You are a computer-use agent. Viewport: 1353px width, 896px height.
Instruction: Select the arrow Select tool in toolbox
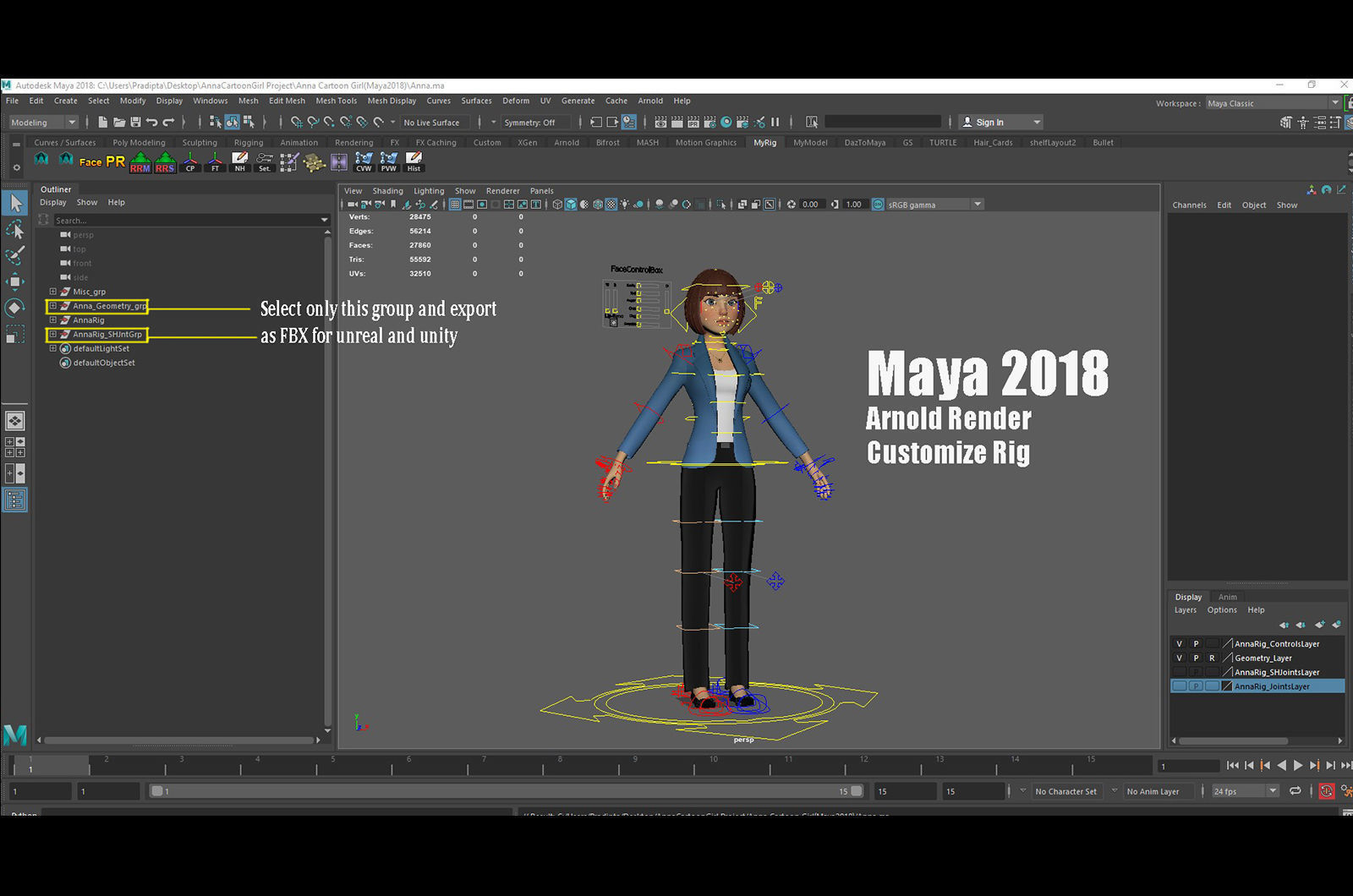tap(15, 203)
